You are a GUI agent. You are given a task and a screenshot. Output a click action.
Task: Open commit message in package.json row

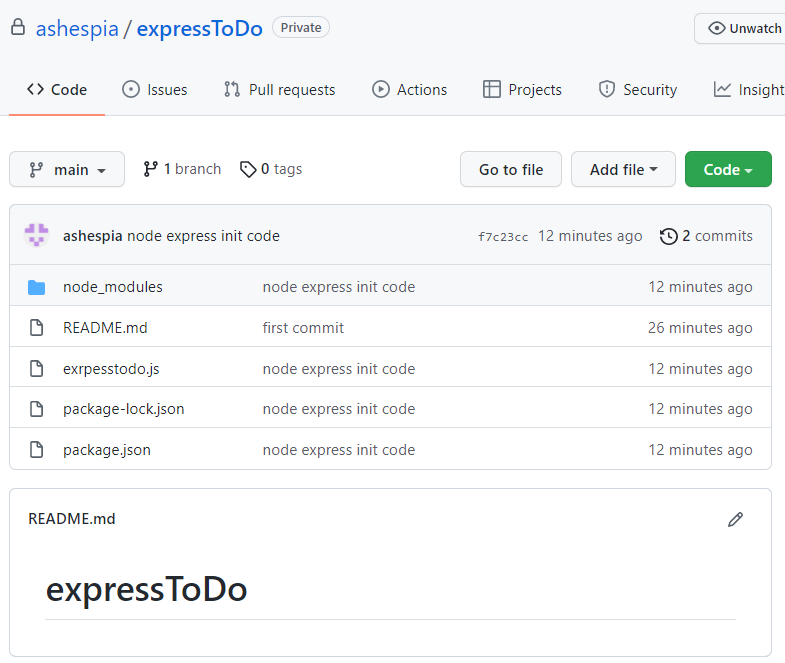339,450
